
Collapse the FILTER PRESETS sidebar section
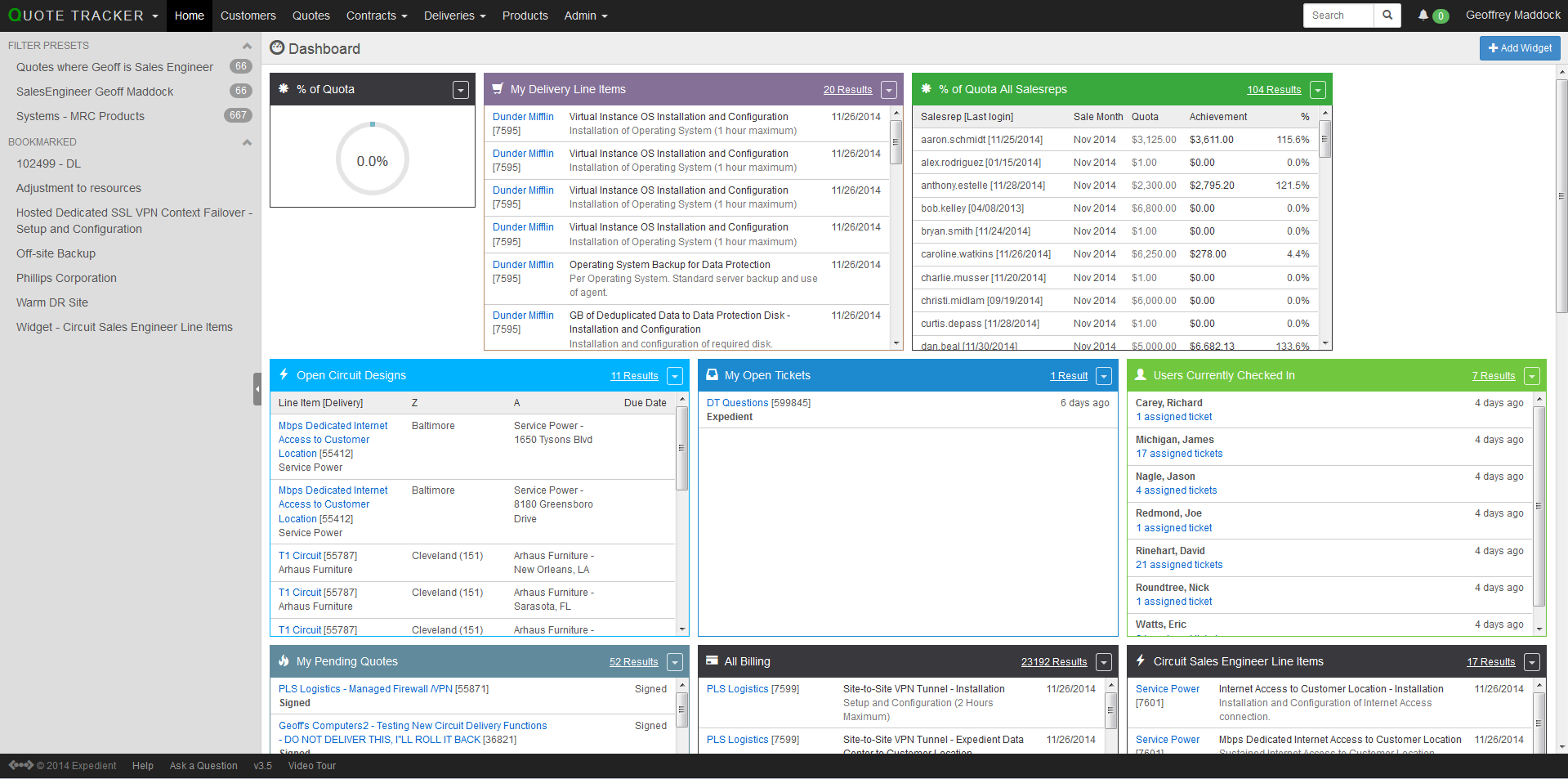coord(247,46)
